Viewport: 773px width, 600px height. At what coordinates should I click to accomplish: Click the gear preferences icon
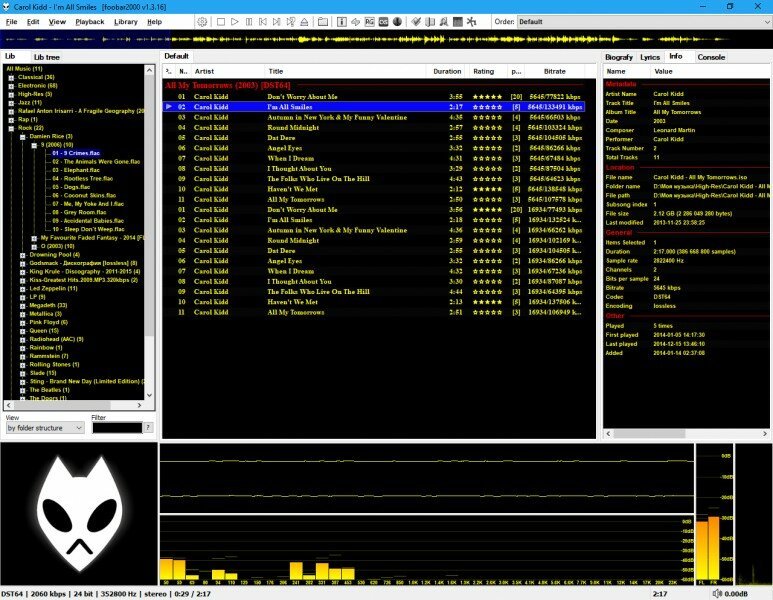point(202,21)
